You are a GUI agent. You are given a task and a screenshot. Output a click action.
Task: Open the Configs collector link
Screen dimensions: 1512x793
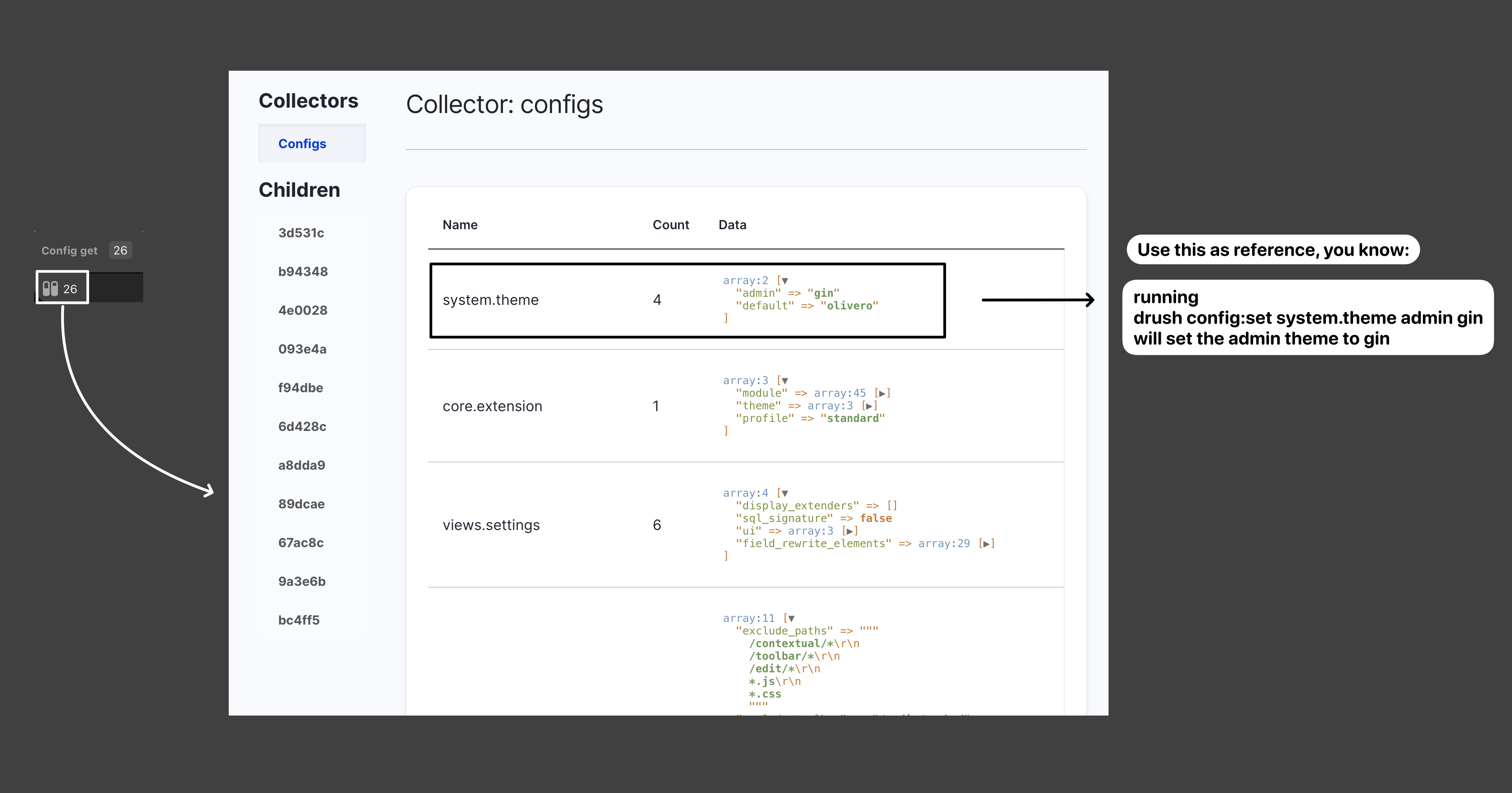coord(302,144)
